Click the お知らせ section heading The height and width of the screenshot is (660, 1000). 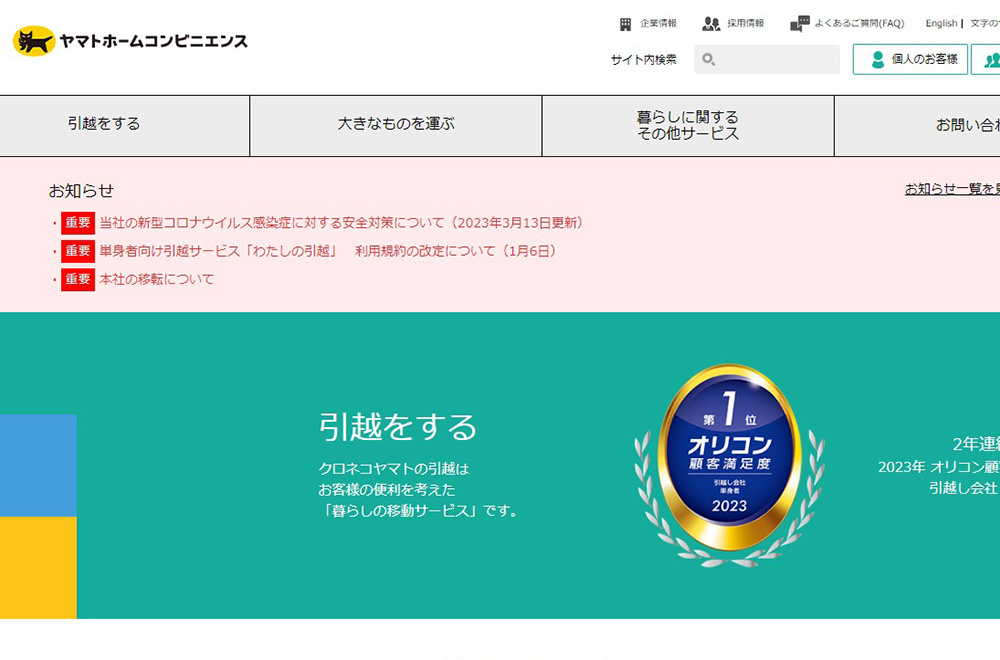(x=81, y=191)
